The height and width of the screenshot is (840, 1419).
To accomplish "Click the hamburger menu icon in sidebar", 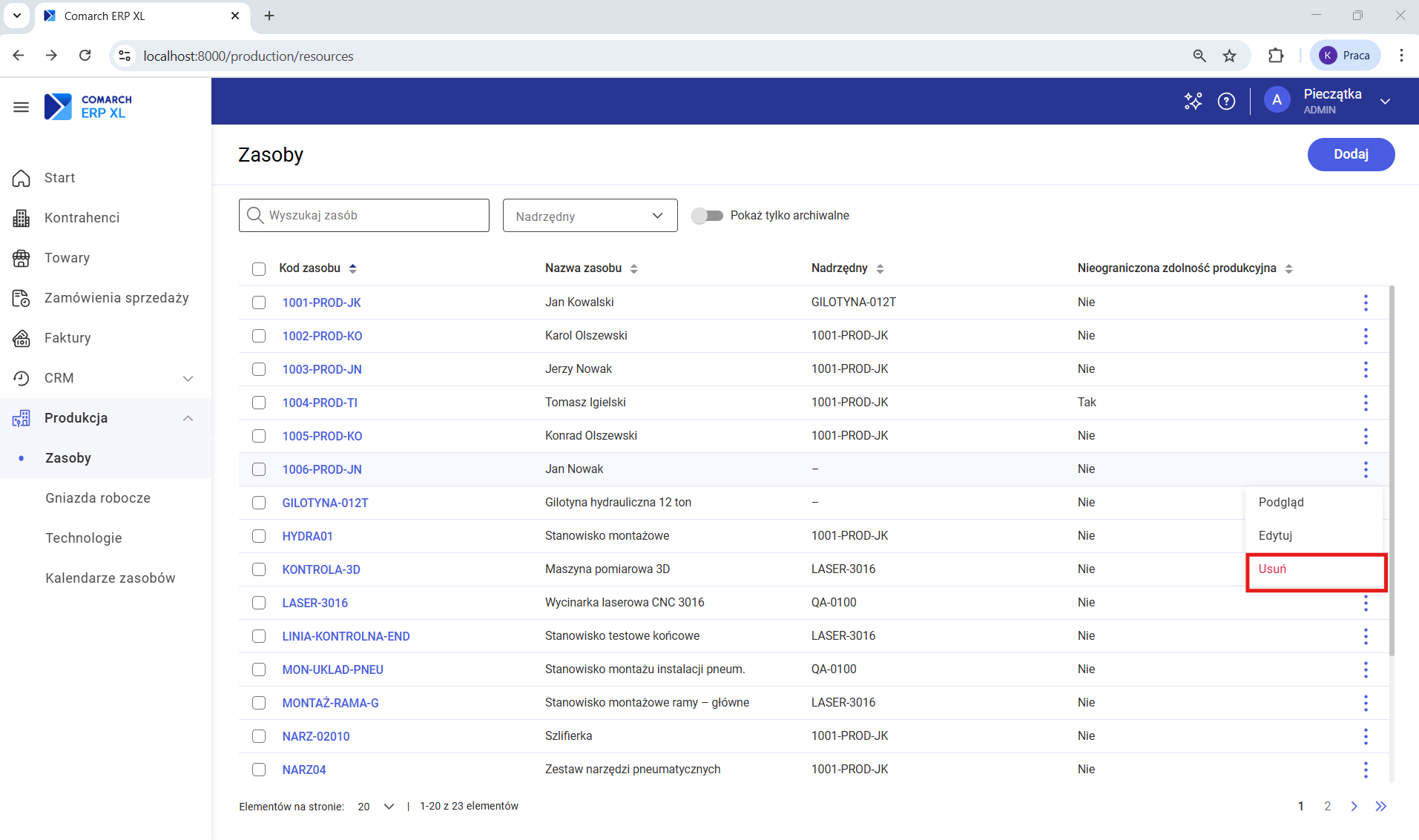I will tap(21, 108).
